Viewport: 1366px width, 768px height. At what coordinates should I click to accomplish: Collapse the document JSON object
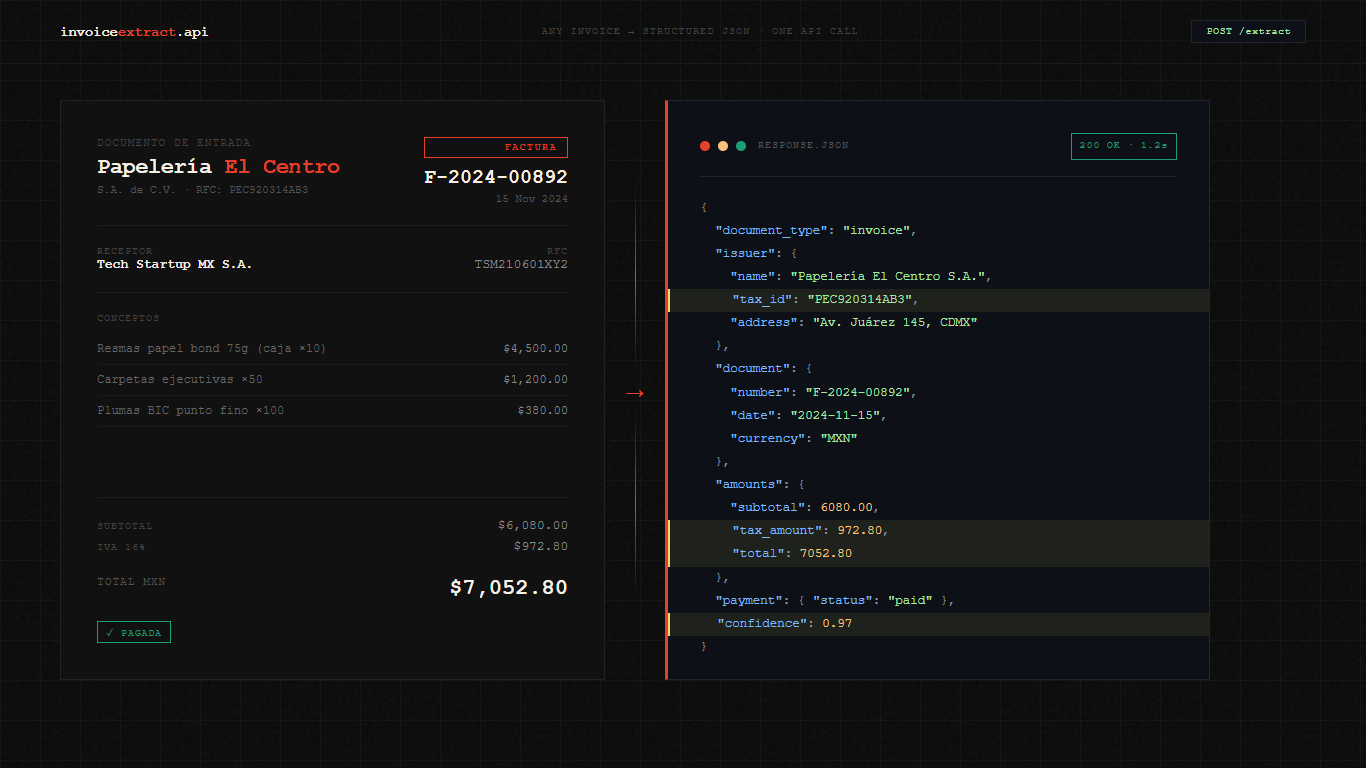coord(758,368)
